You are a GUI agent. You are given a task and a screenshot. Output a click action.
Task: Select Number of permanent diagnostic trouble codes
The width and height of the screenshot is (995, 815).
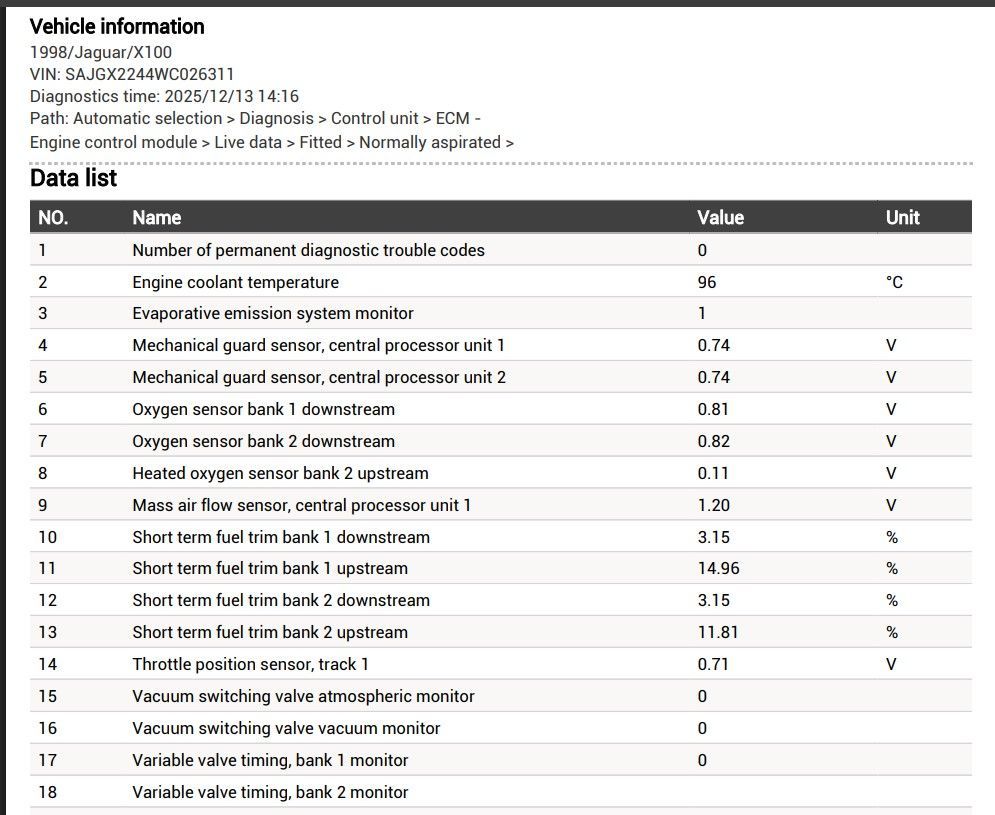click(308, 250)
